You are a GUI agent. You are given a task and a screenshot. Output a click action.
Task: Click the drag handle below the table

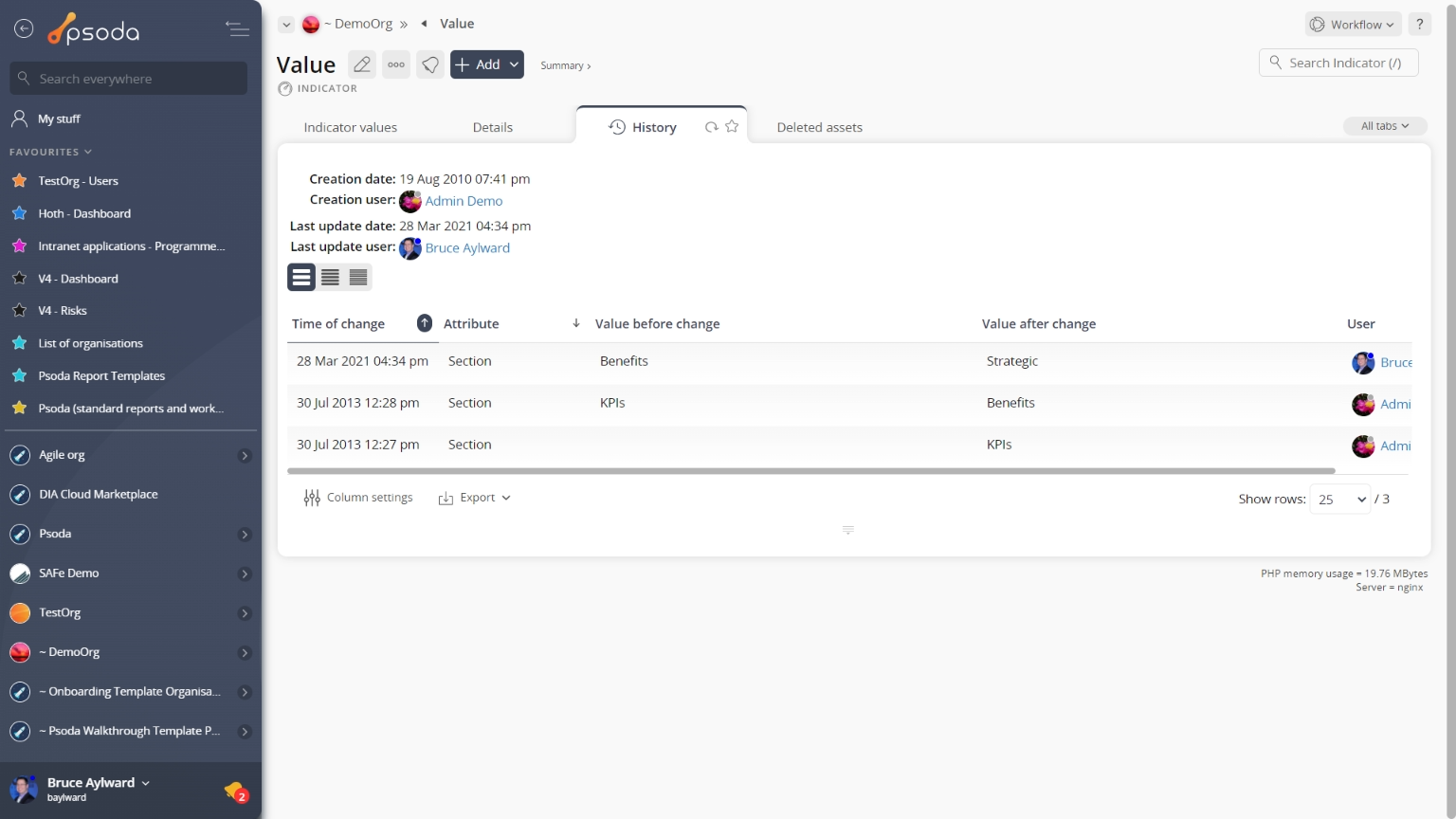pos(848,530)
